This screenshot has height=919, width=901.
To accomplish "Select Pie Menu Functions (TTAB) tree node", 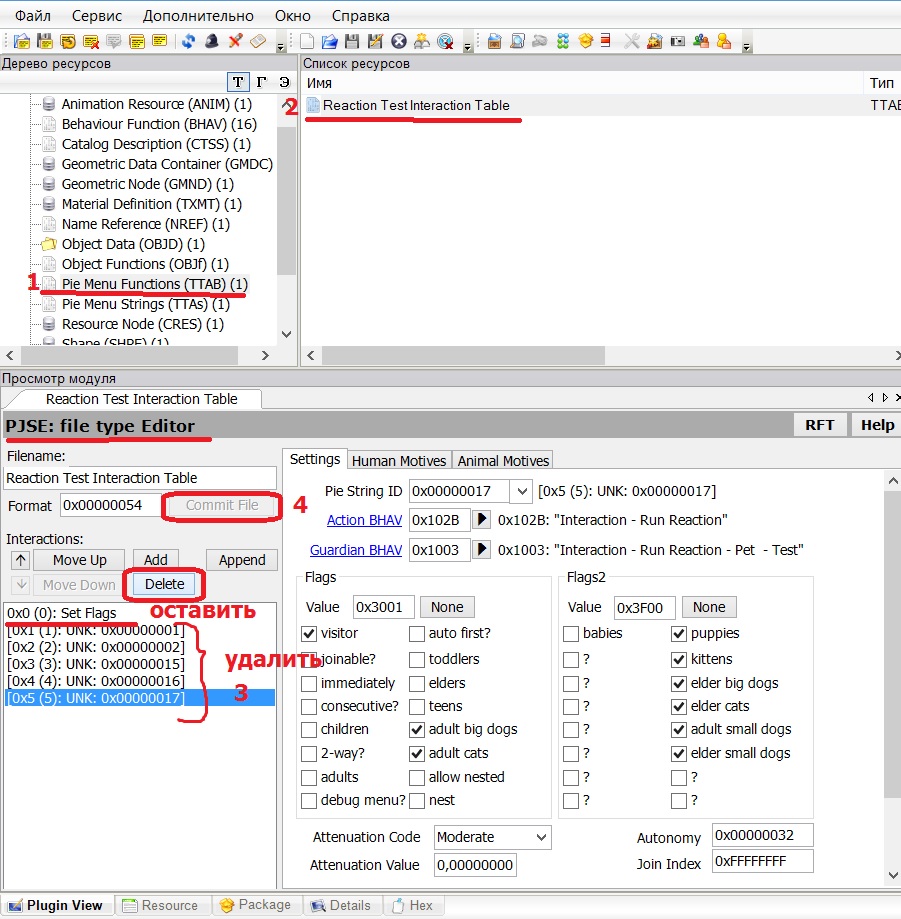I will pos(153,284).
